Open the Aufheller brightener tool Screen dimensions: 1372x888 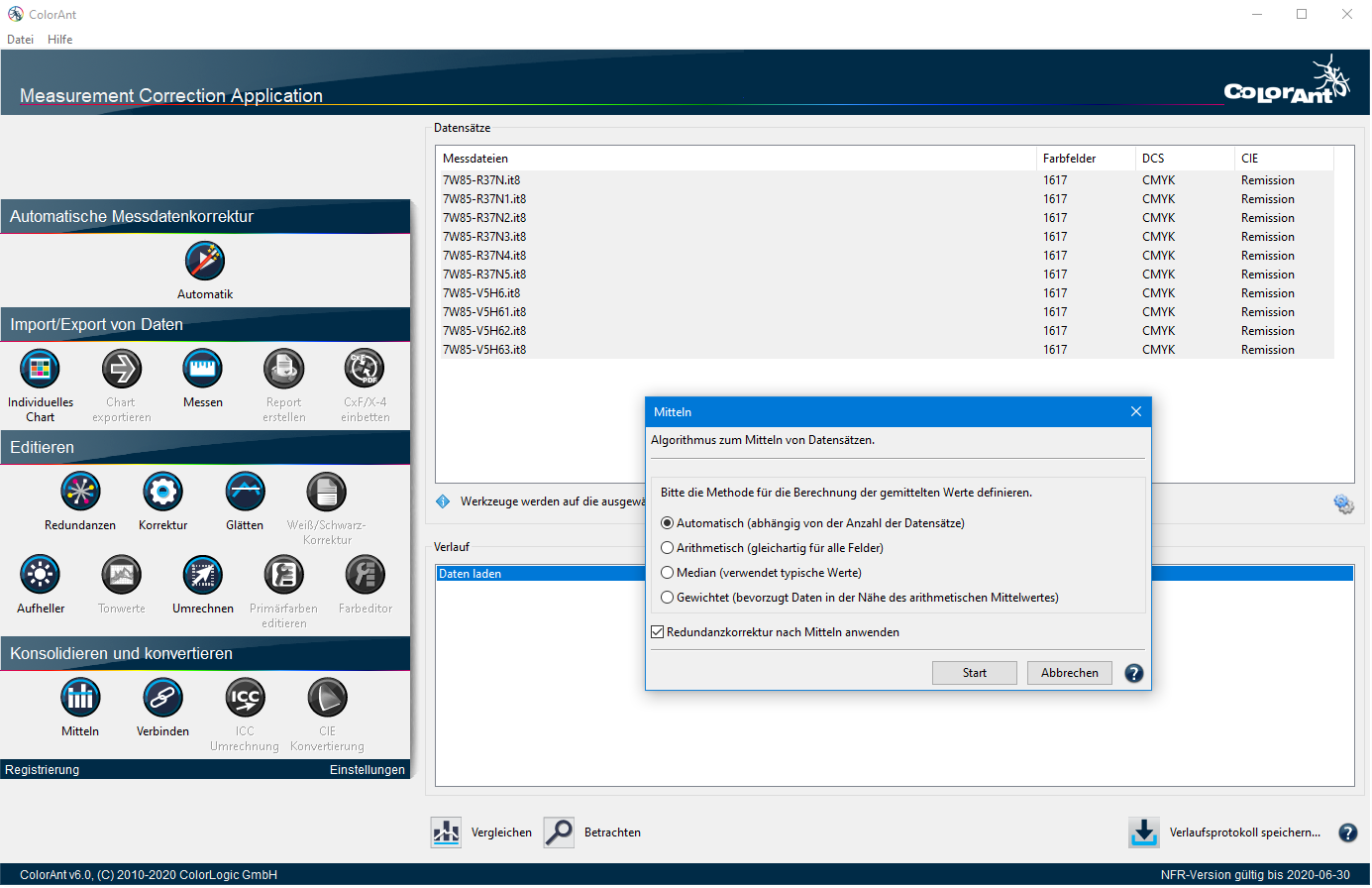pyautogui.click(x=41, y=576)
